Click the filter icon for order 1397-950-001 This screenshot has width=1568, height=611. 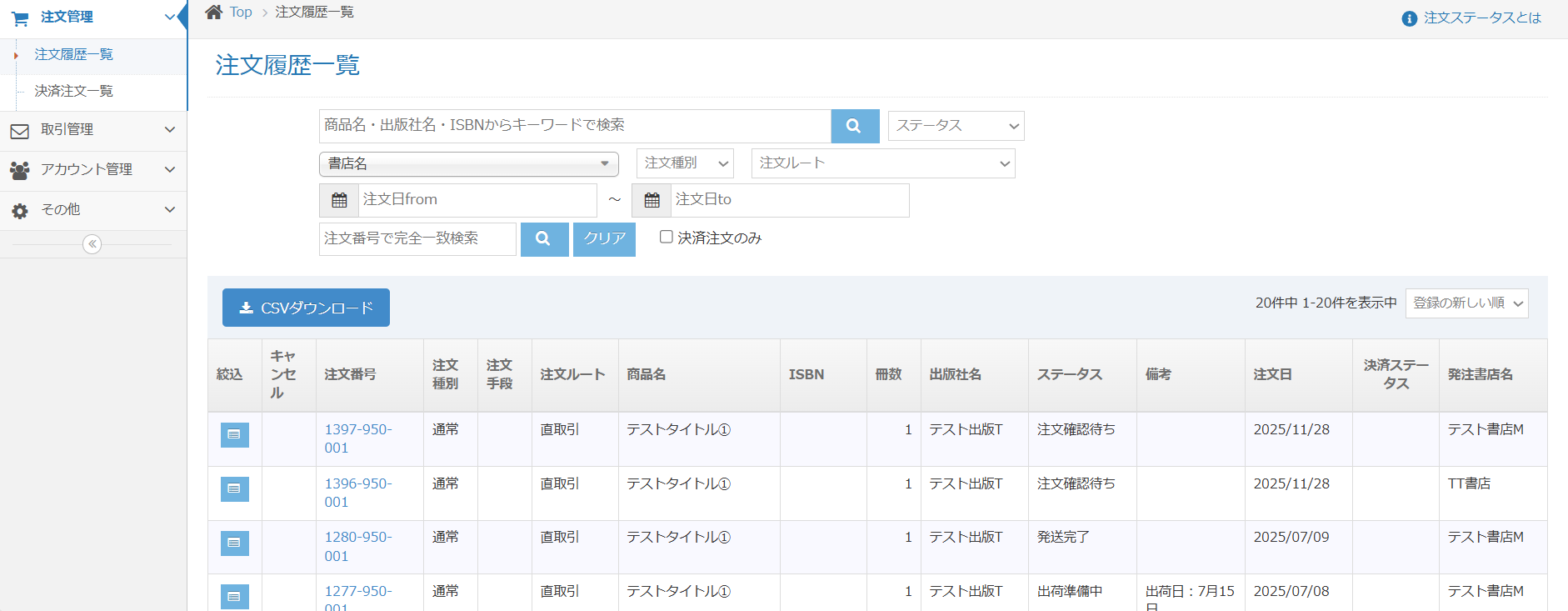234,434
